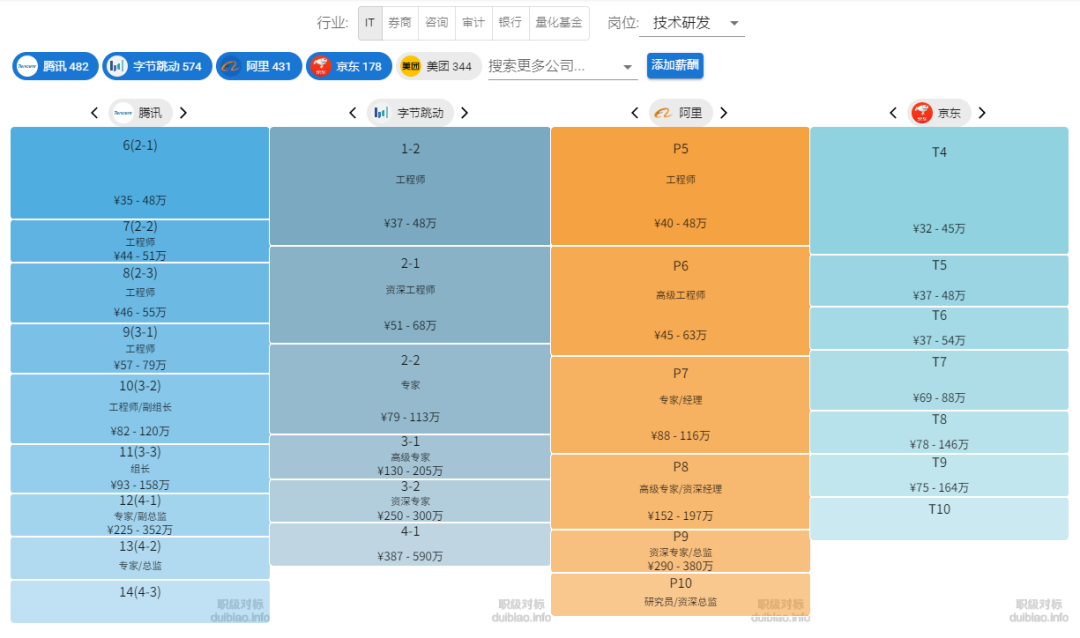1080x638 pixels.
Task: Toggle the 京东 178 company chip
Action: coord(349,66)
